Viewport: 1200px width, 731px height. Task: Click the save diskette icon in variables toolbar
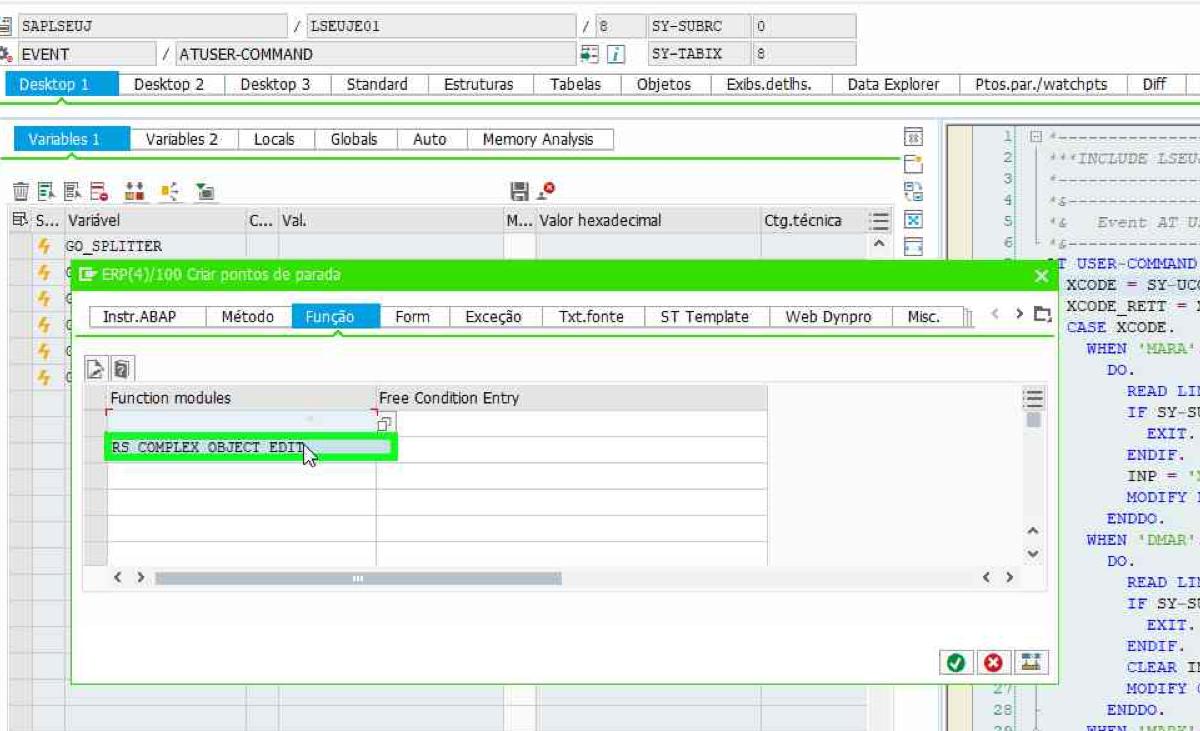(519, 191)
